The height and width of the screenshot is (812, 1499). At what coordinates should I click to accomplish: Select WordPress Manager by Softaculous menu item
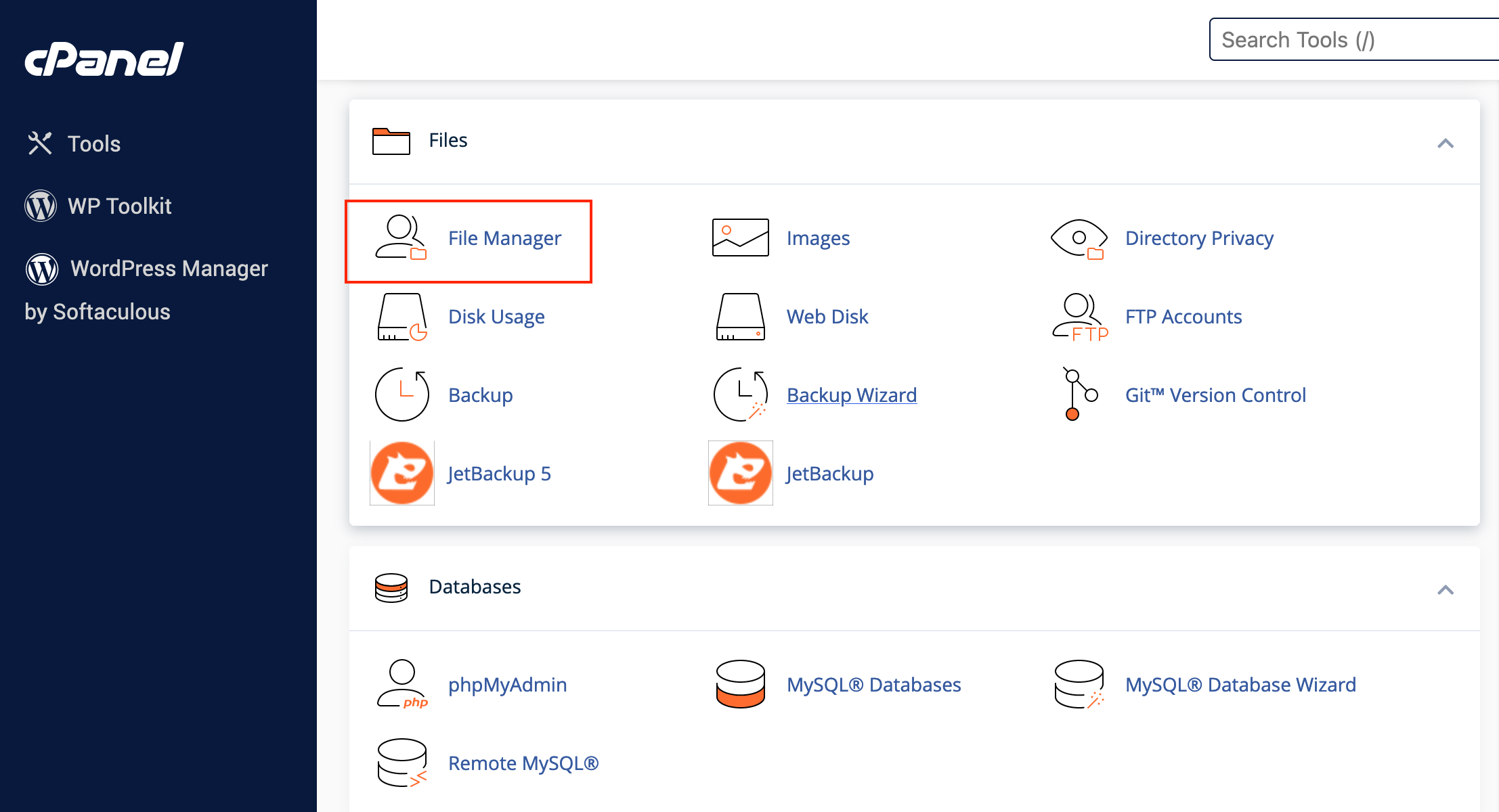[x=146, y=290]
